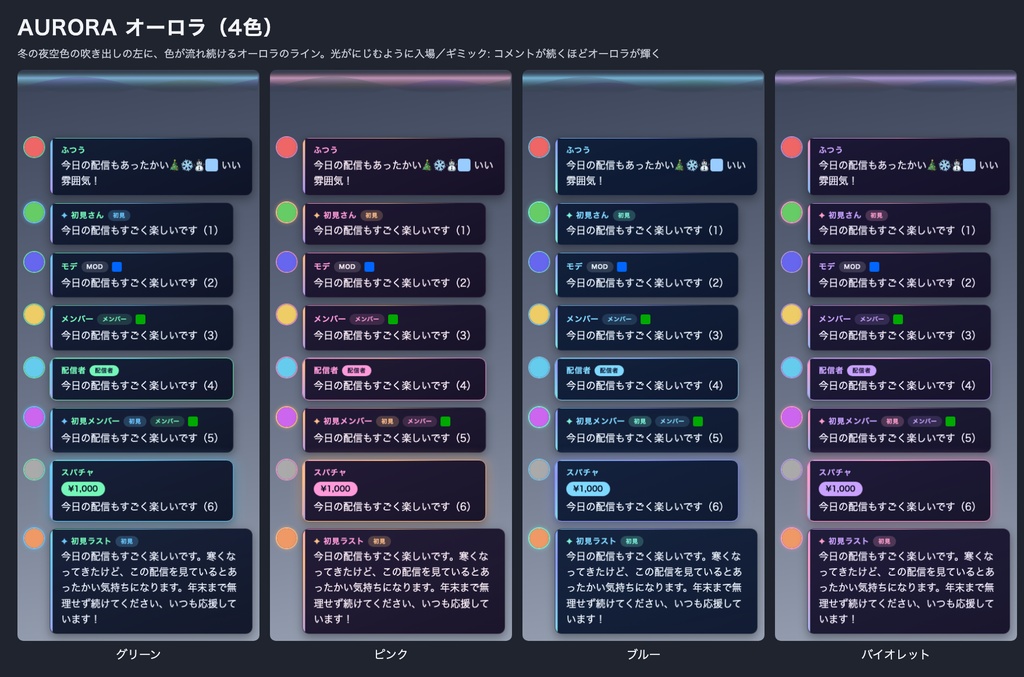1024x677 pixels.
Task: Click the gray スパチャ avatar in the ブルー column
Action: pyautogui.click(x=539, y=469)
